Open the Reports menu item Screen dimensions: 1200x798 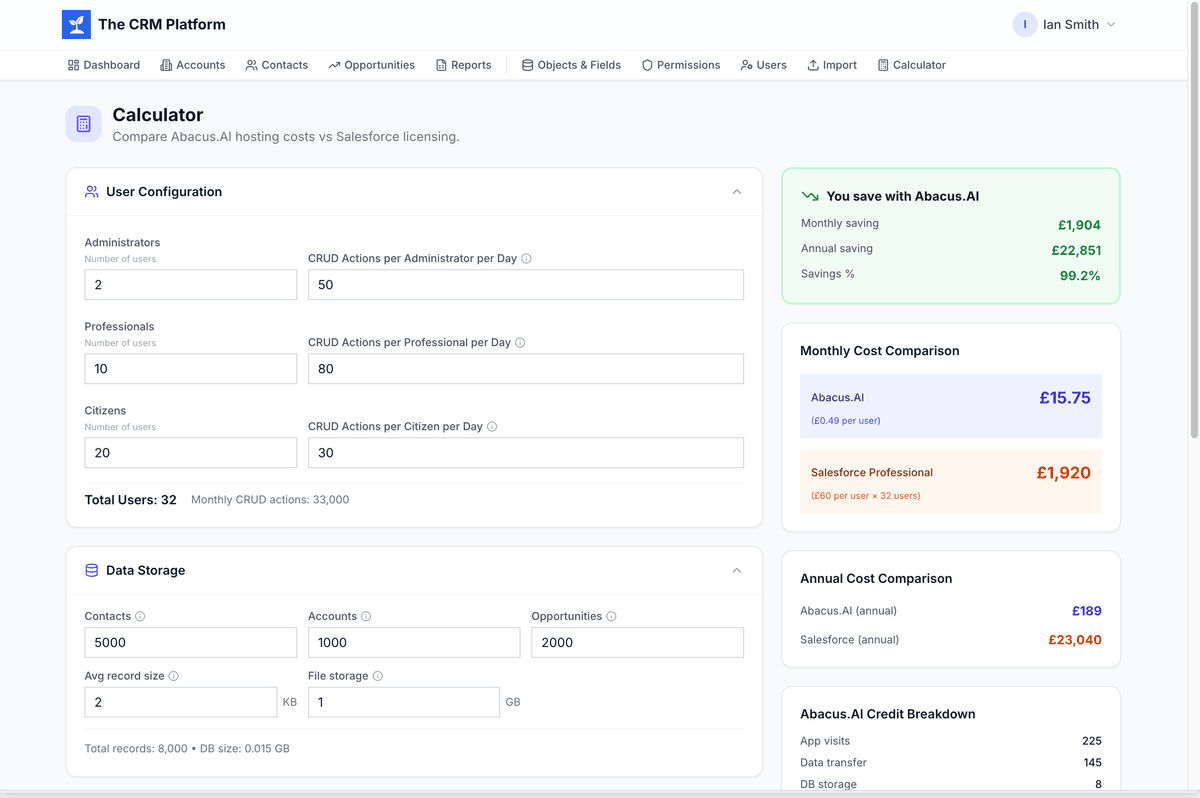463,65
